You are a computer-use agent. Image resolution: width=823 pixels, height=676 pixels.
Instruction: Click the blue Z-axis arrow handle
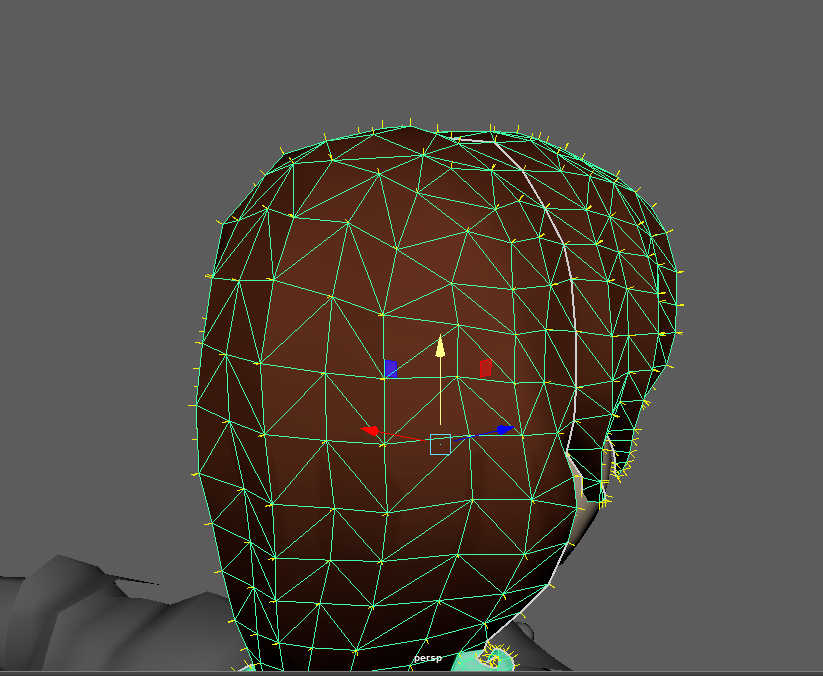tap(505, 430)
